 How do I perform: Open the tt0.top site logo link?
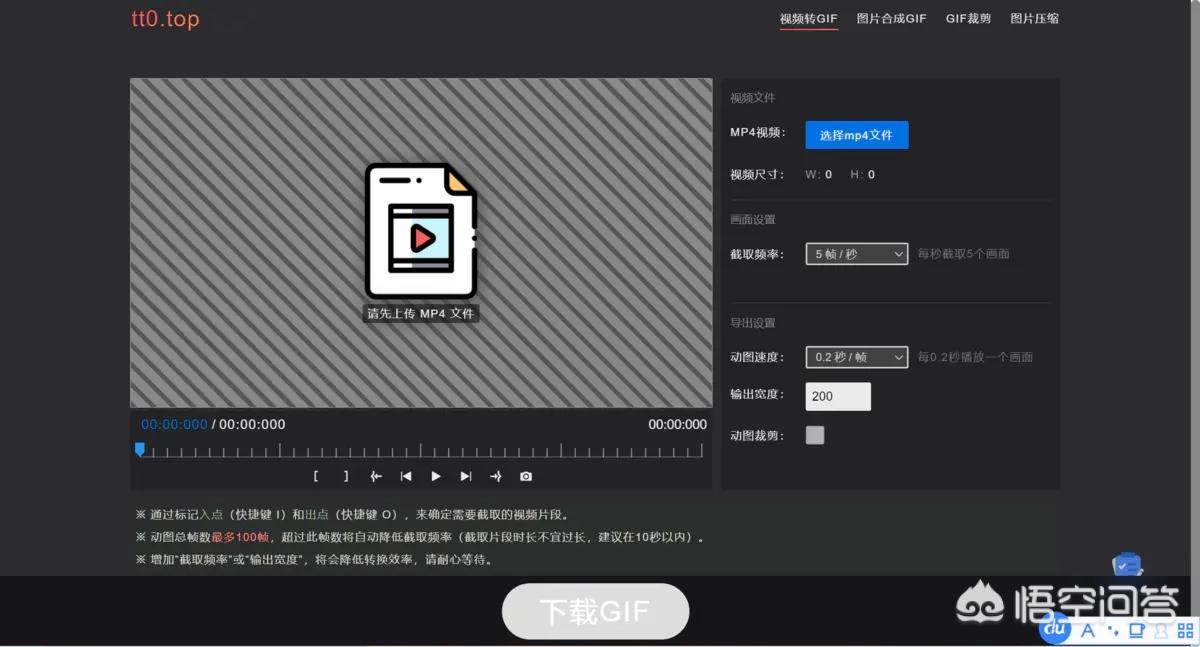tap(165, 19)
